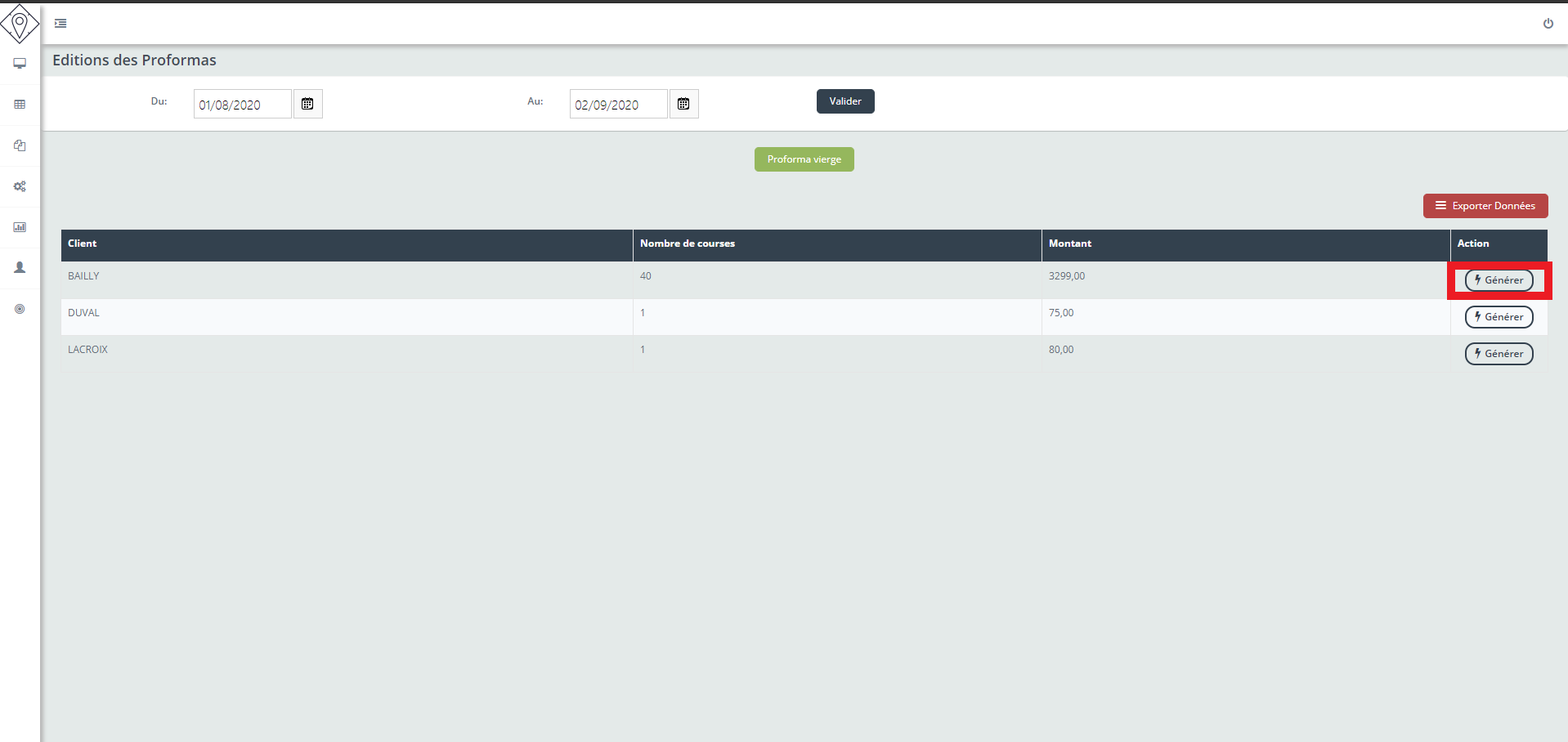The height and width of the screenshot is (742, 1568).
Task: Open the bar chart statistics sidebar icon
Action: pos(20,227)
